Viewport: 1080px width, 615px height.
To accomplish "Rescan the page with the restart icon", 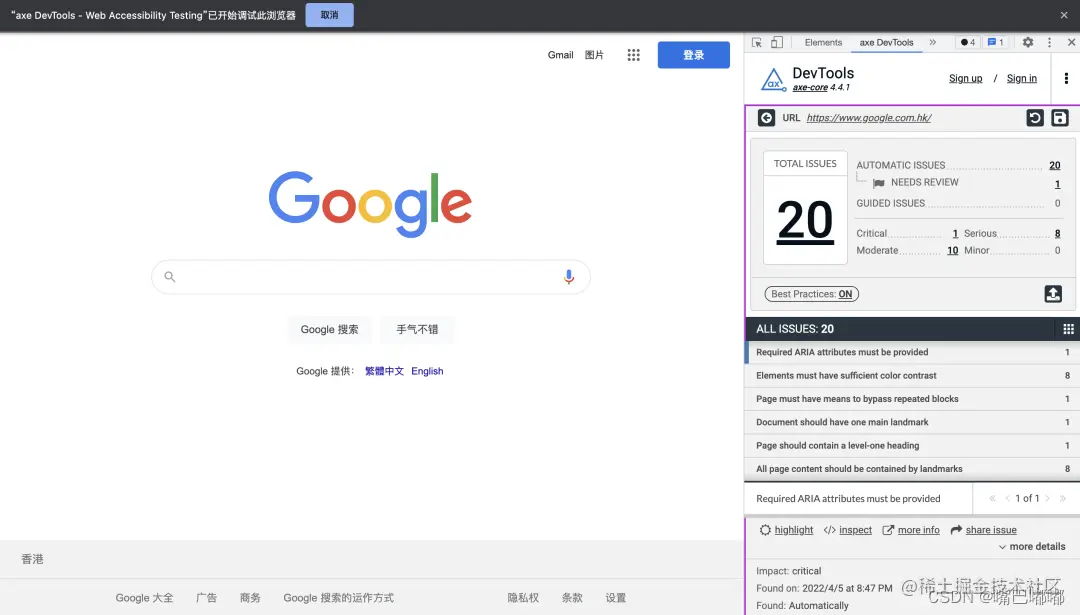I will click(1035, 117).
